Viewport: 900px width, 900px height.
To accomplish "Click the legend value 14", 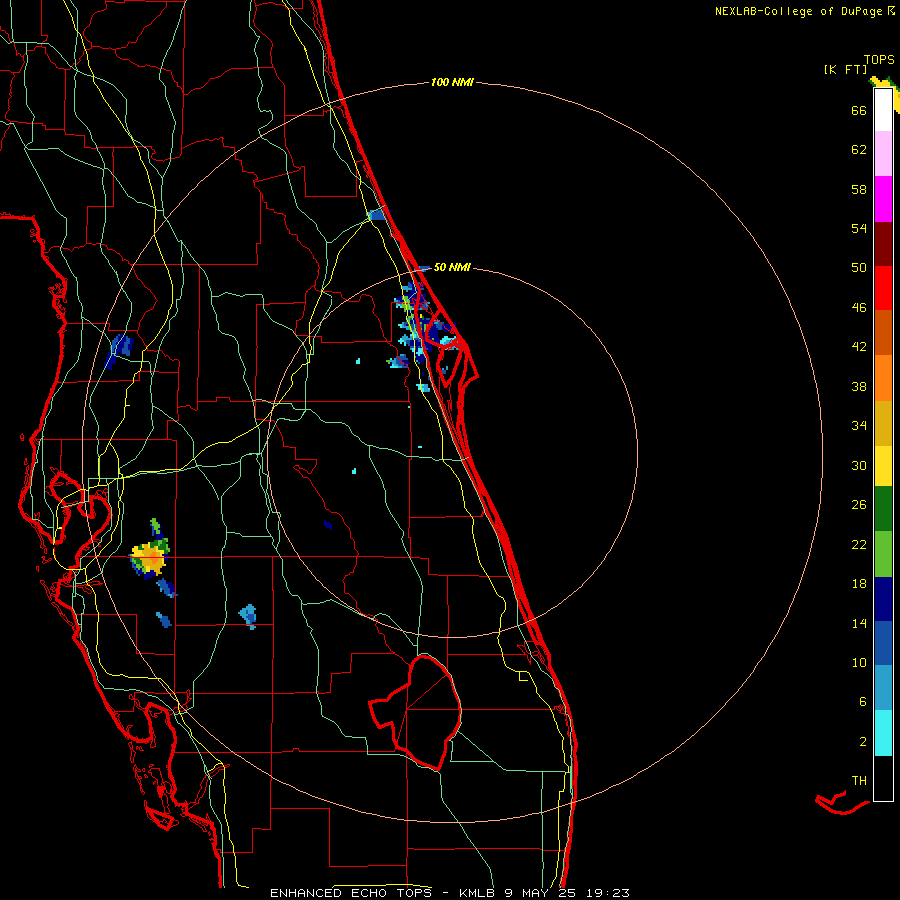I will coord(859,623).
